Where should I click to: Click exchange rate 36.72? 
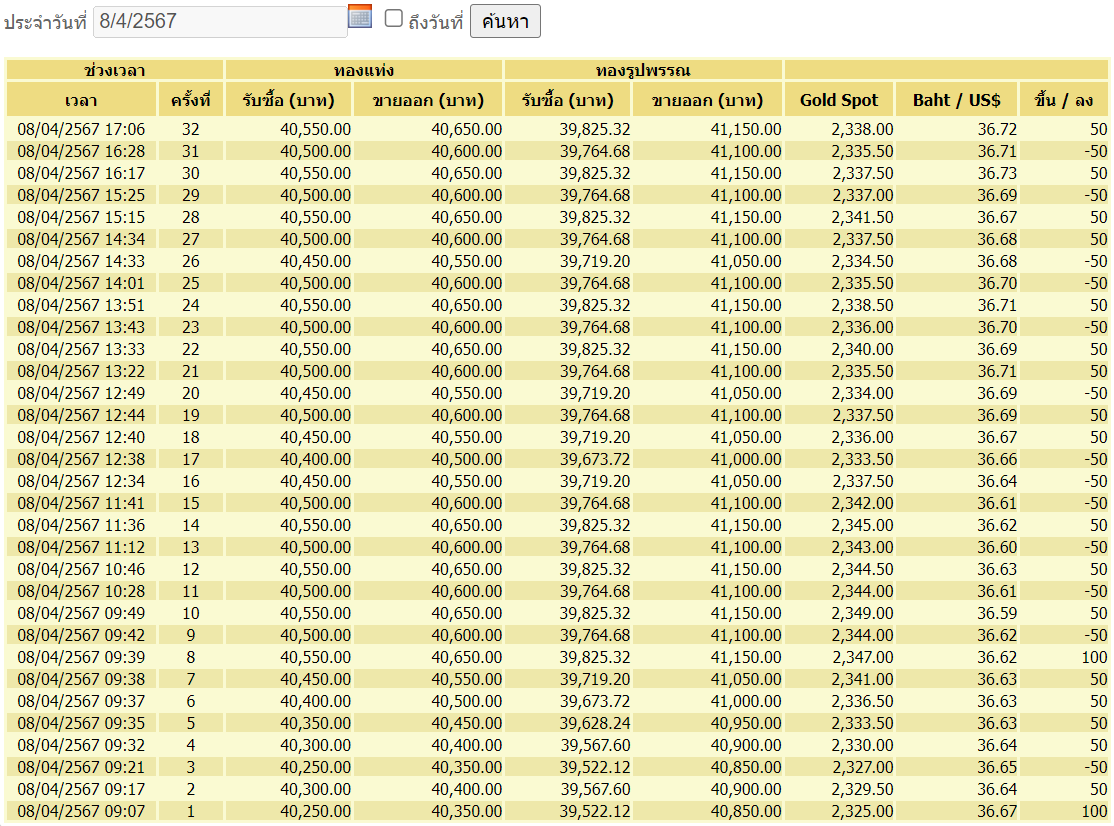(997, 129)
